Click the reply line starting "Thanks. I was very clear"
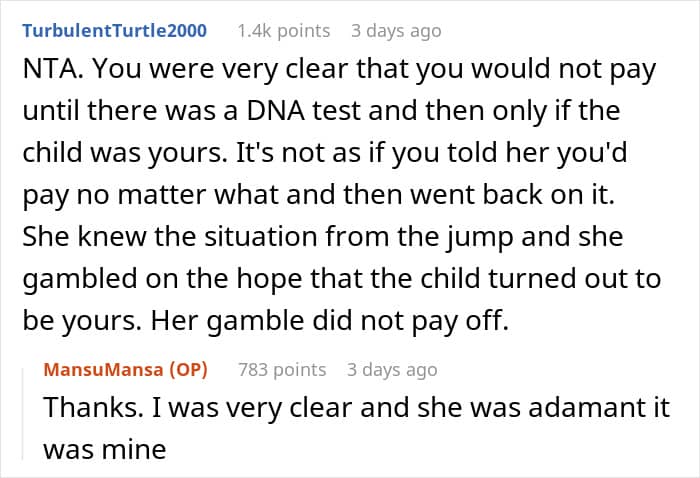This screenshot has width=700, height=478. point(357,407)
